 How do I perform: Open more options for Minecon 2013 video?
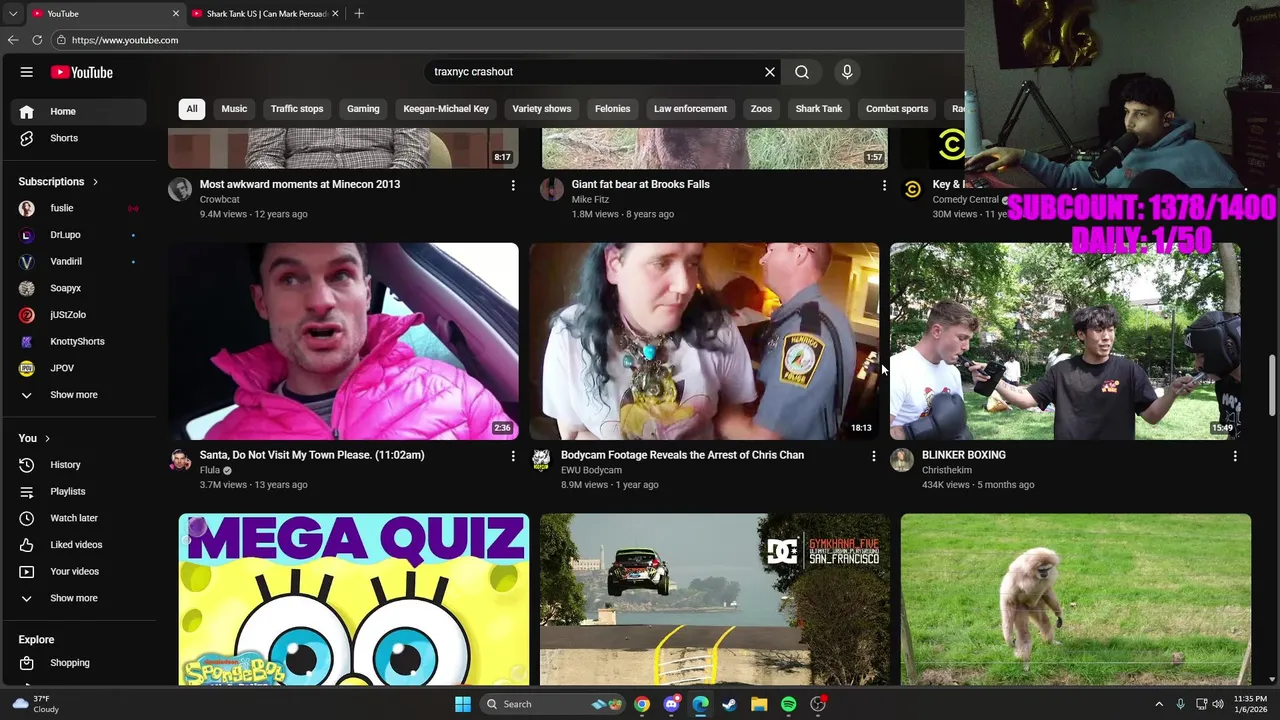point(513,185)
